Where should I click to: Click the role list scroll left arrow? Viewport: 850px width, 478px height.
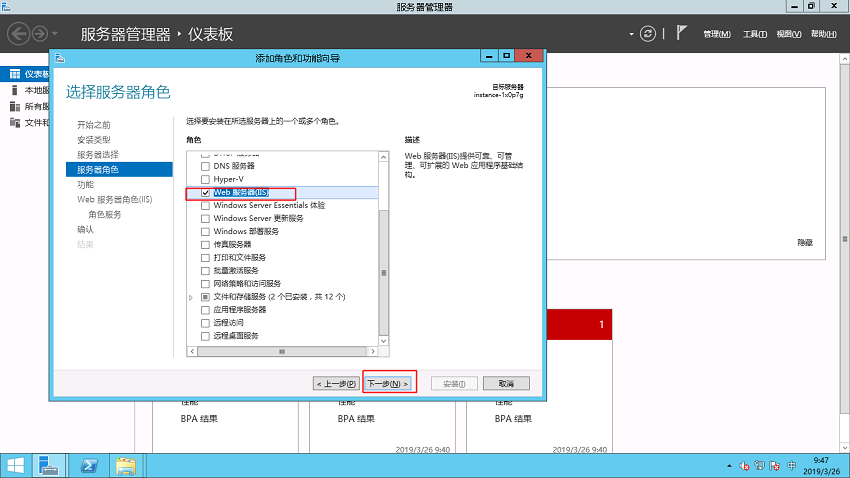[192, 351]
